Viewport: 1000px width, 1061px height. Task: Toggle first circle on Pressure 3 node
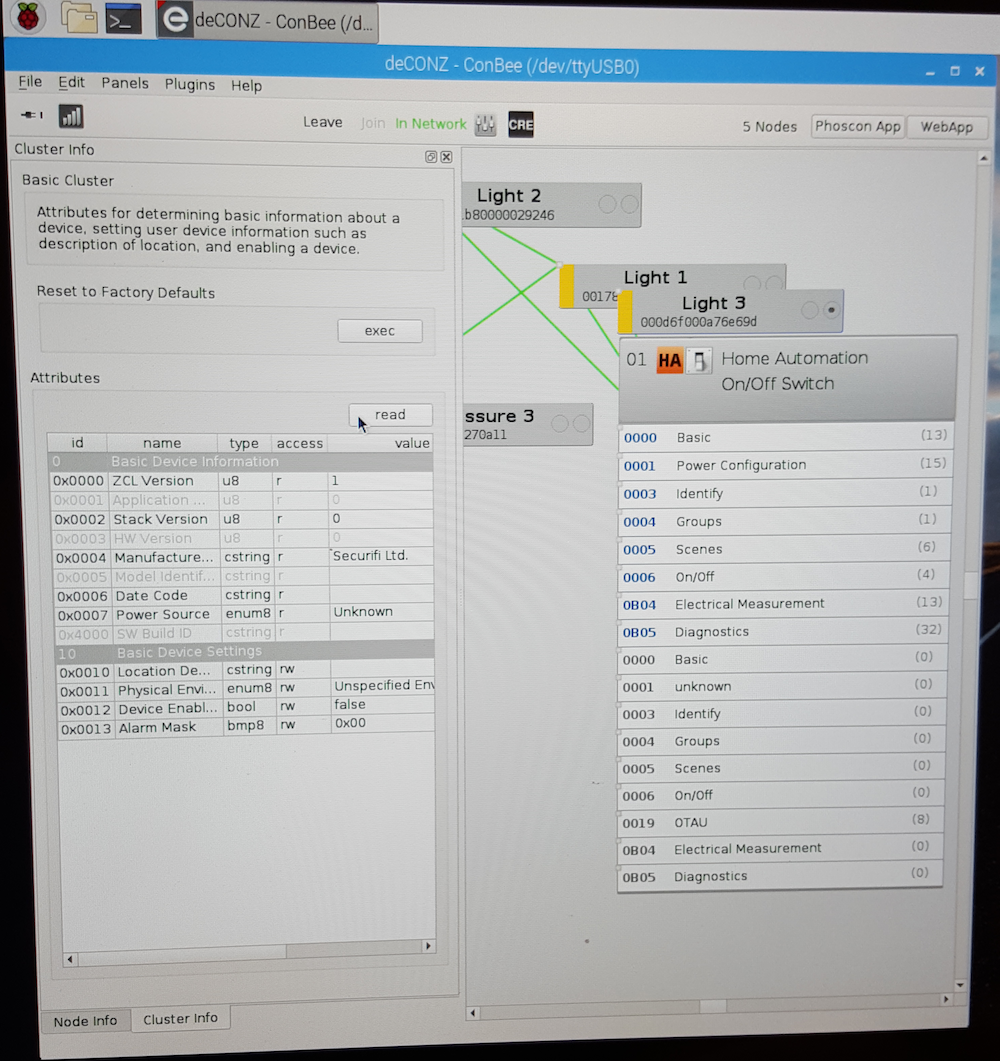[x=560, y=424]
